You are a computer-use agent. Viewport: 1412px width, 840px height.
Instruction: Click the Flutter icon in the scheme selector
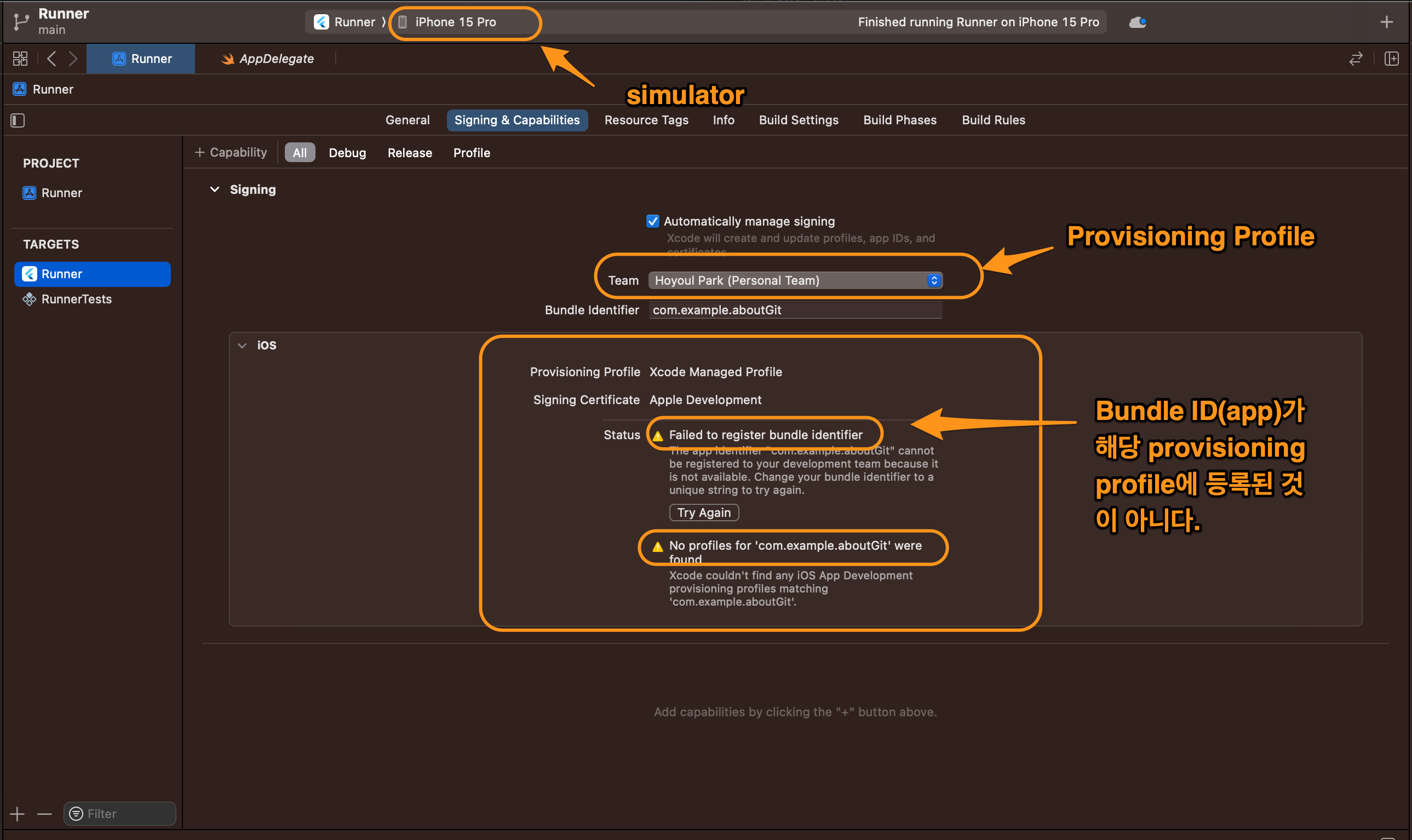click(x=322, y=22)
